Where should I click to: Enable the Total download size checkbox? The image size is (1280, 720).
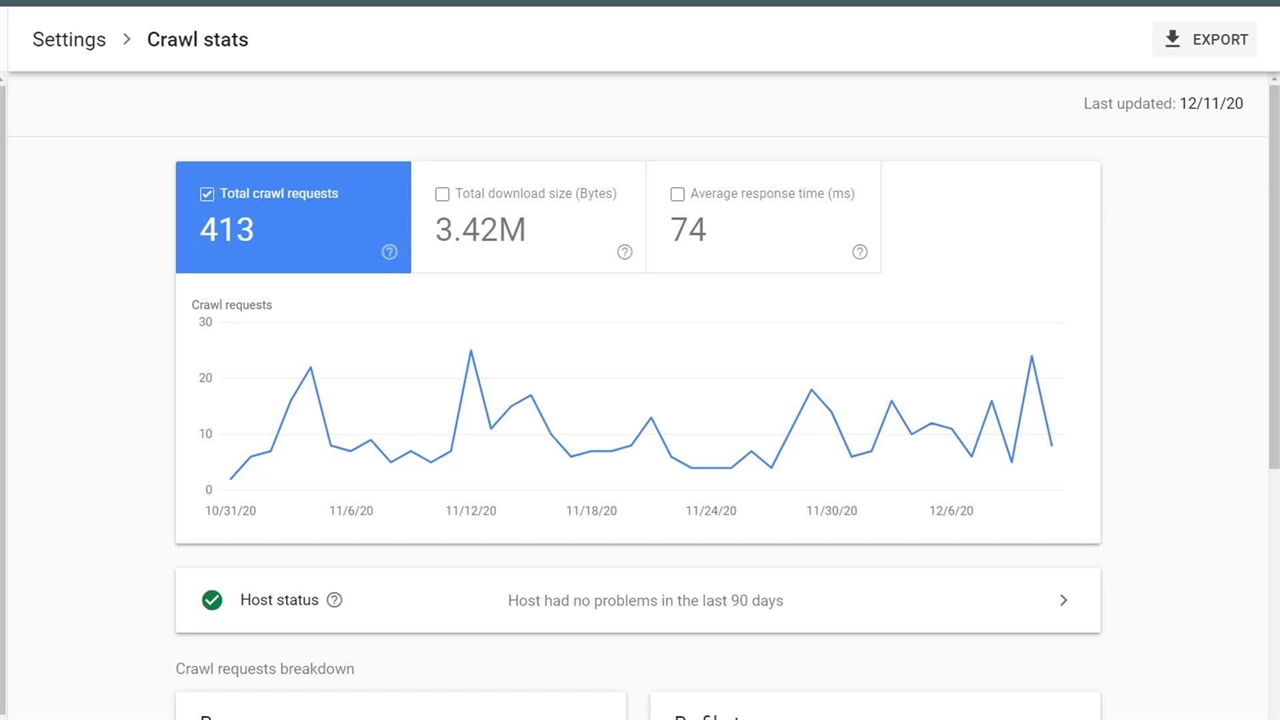tap(442, 194)
